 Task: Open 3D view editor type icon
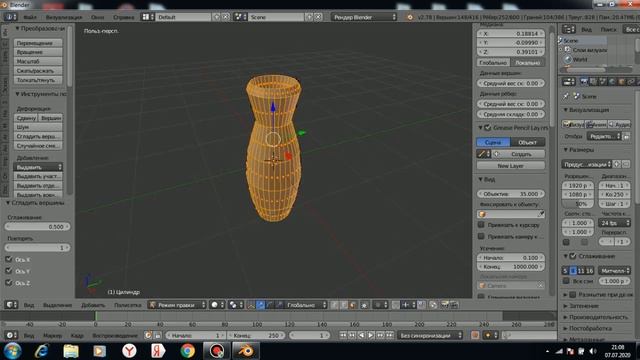click(11, 304)
